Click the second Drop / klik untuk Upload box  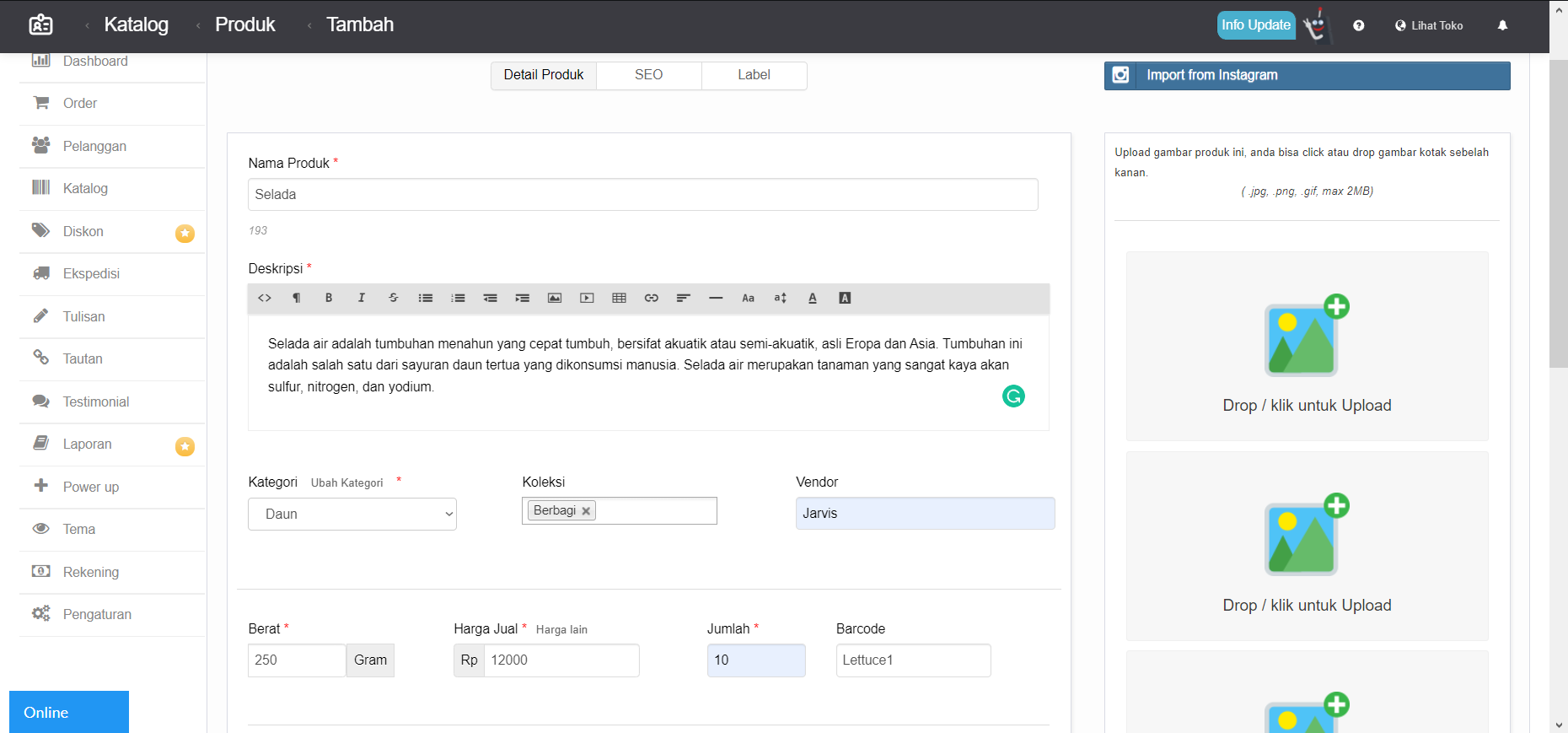point(1307,546)
